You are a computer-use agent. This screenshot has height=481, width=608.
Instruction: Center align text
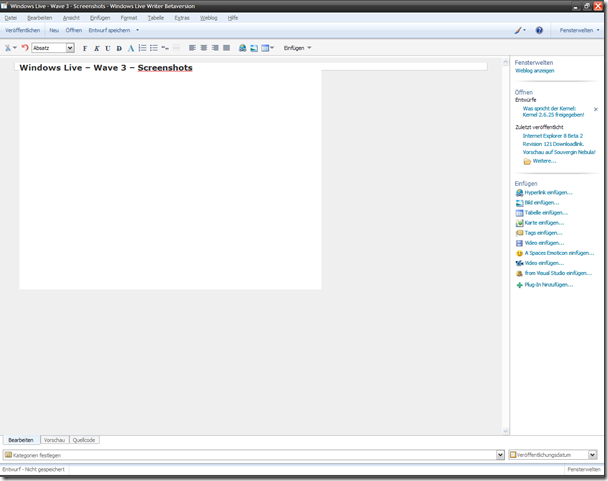[204, 48]
